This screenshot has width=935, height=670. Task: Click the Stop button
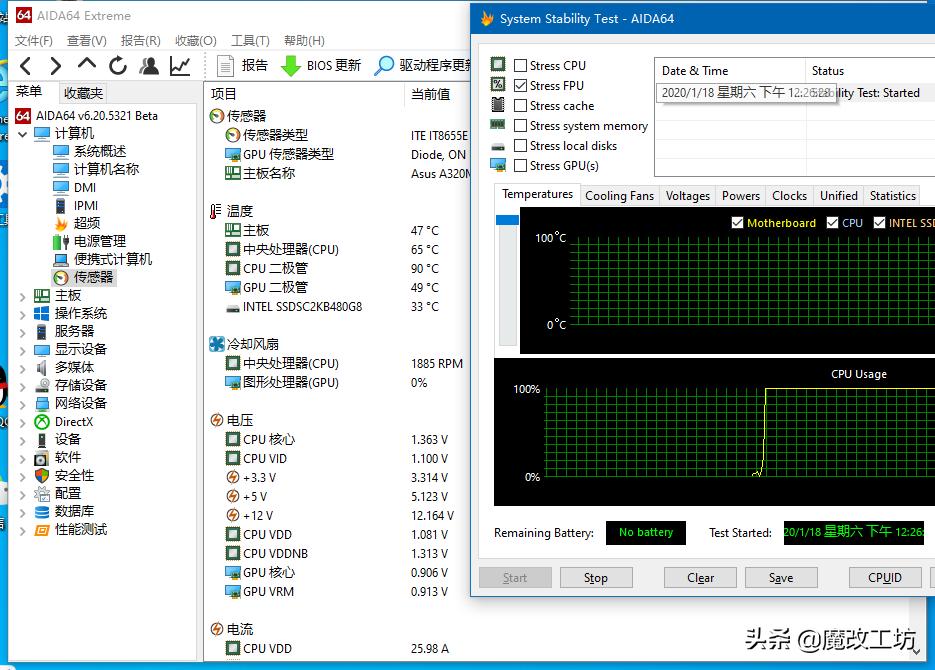point(596,577)
